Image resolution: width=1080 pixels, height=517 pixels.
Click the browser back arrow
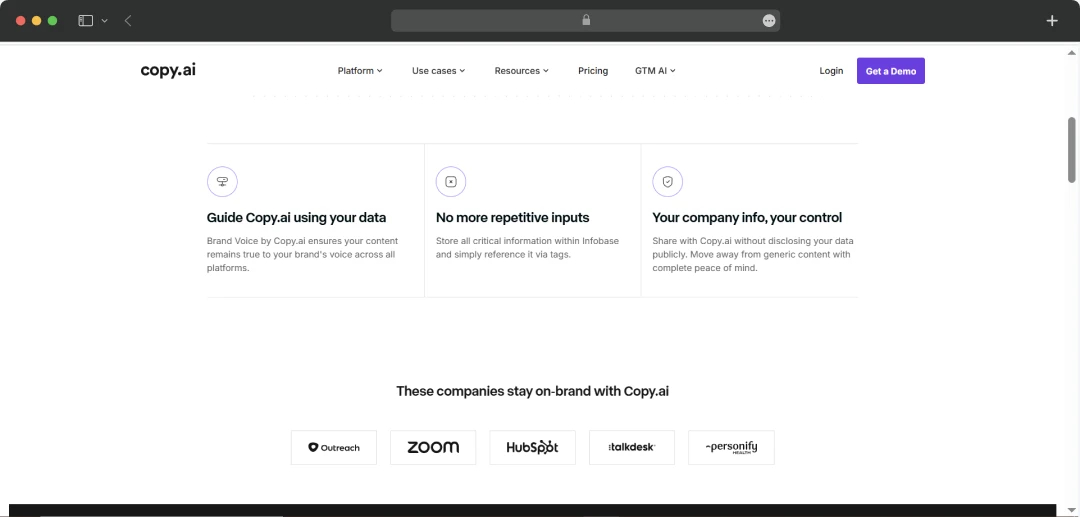click(x=128, y=21)
